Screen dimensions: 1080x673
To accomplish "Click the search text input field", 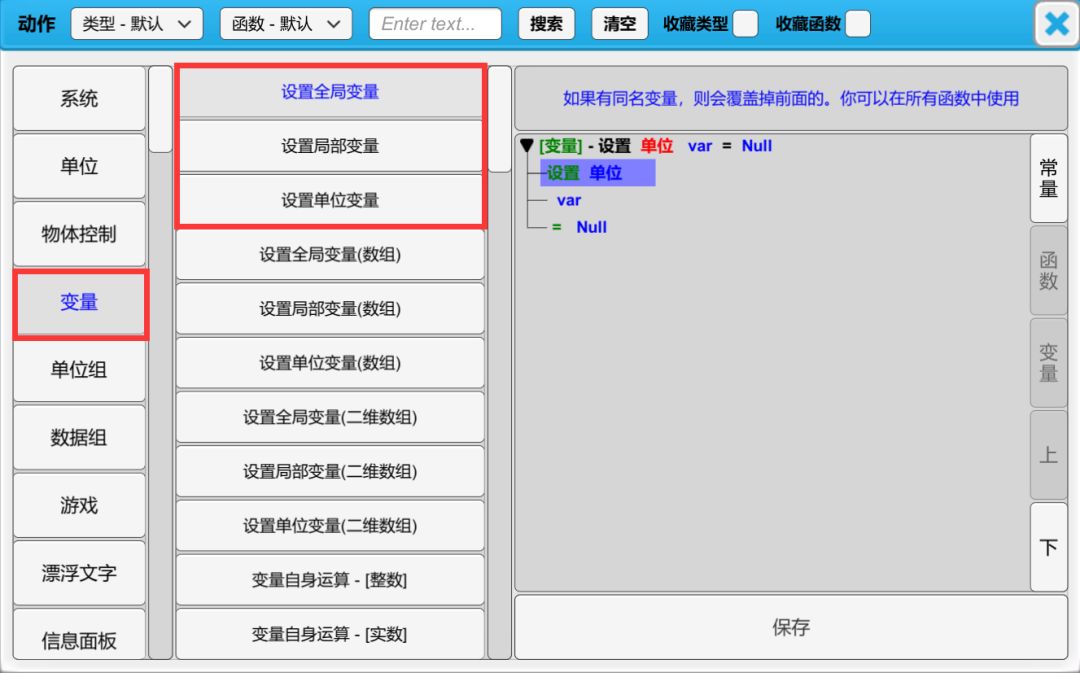I will (x=435, y=24).
